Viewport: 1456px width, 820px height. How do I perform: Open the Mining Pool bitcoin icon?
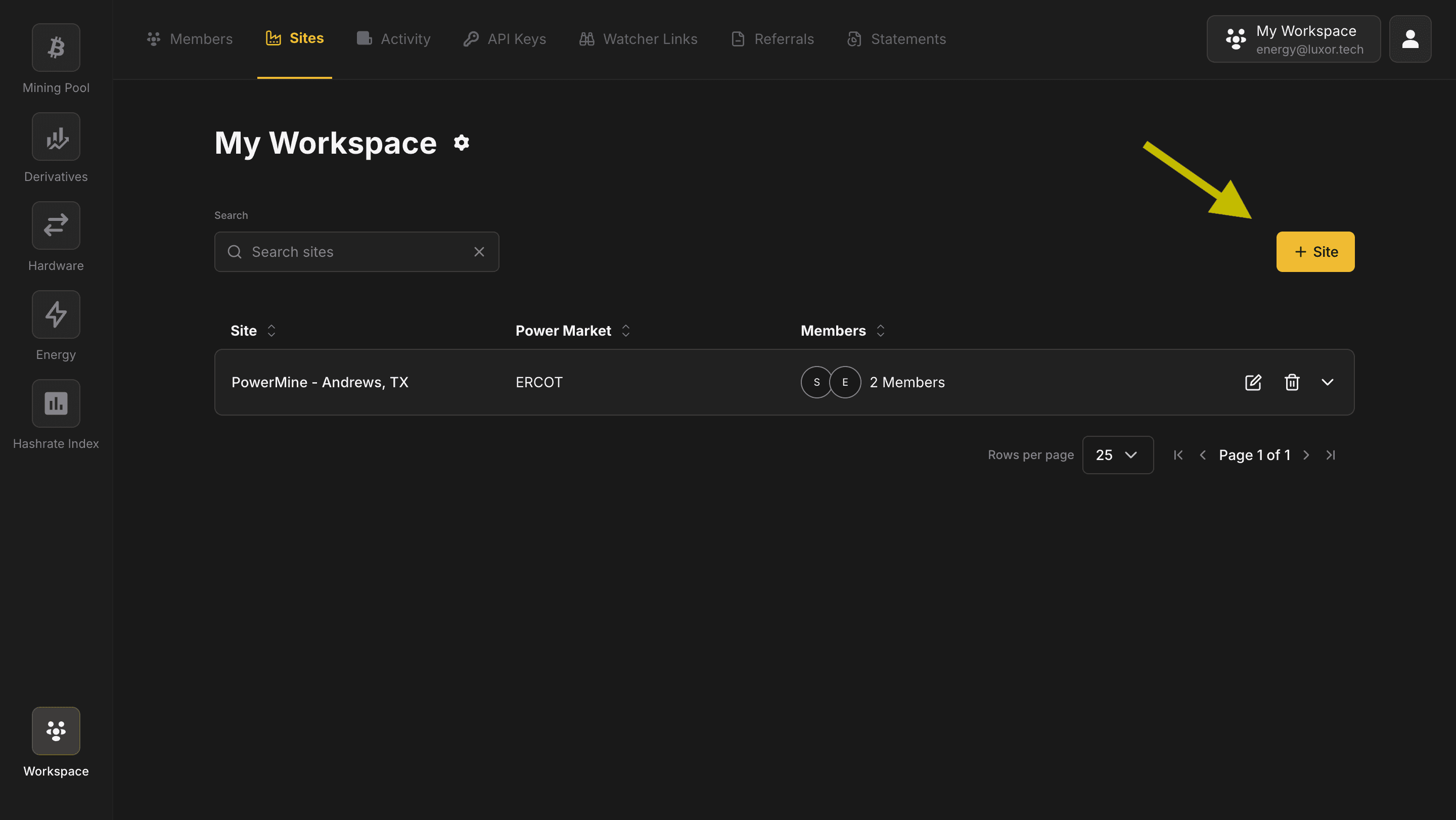(x=56, y=48)
